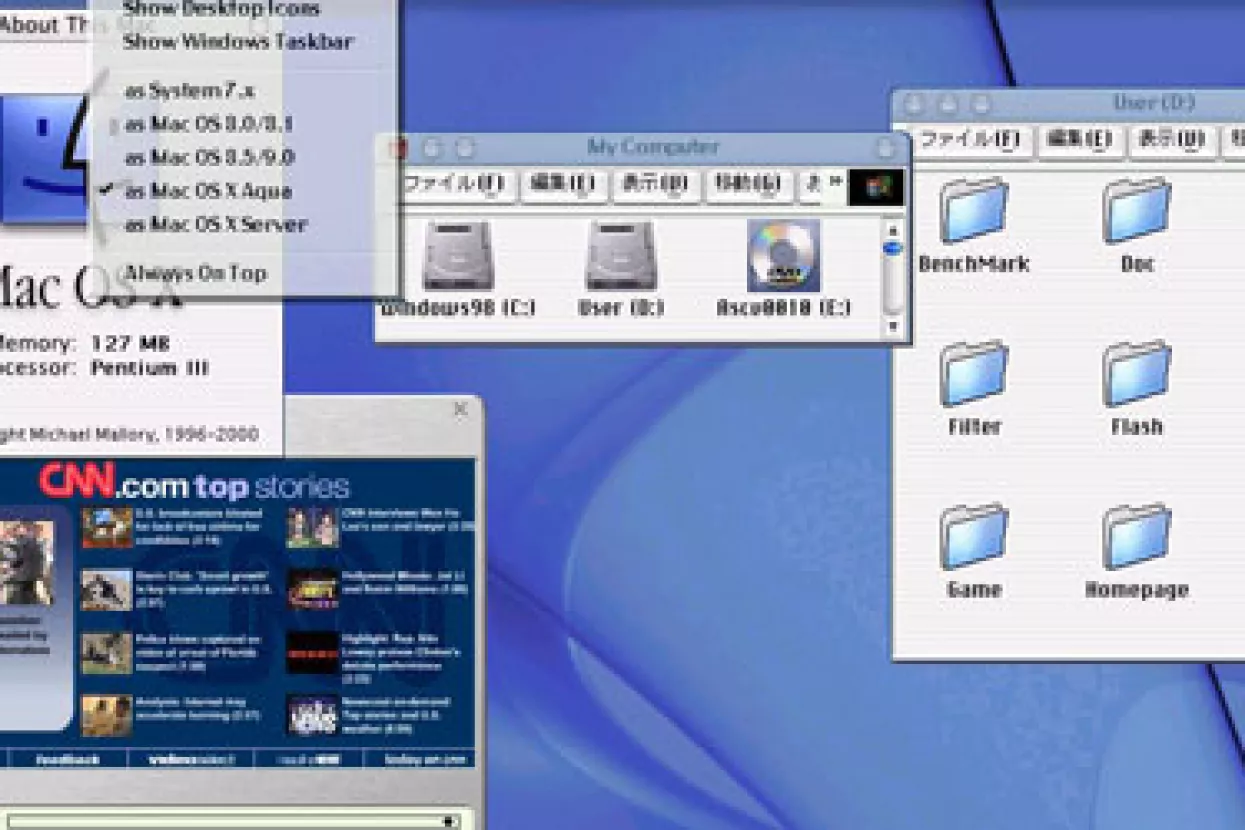Open the User (D:) drive in My Computer
The height and width of the screenshot is (830, 1245).
pos(620,256)
